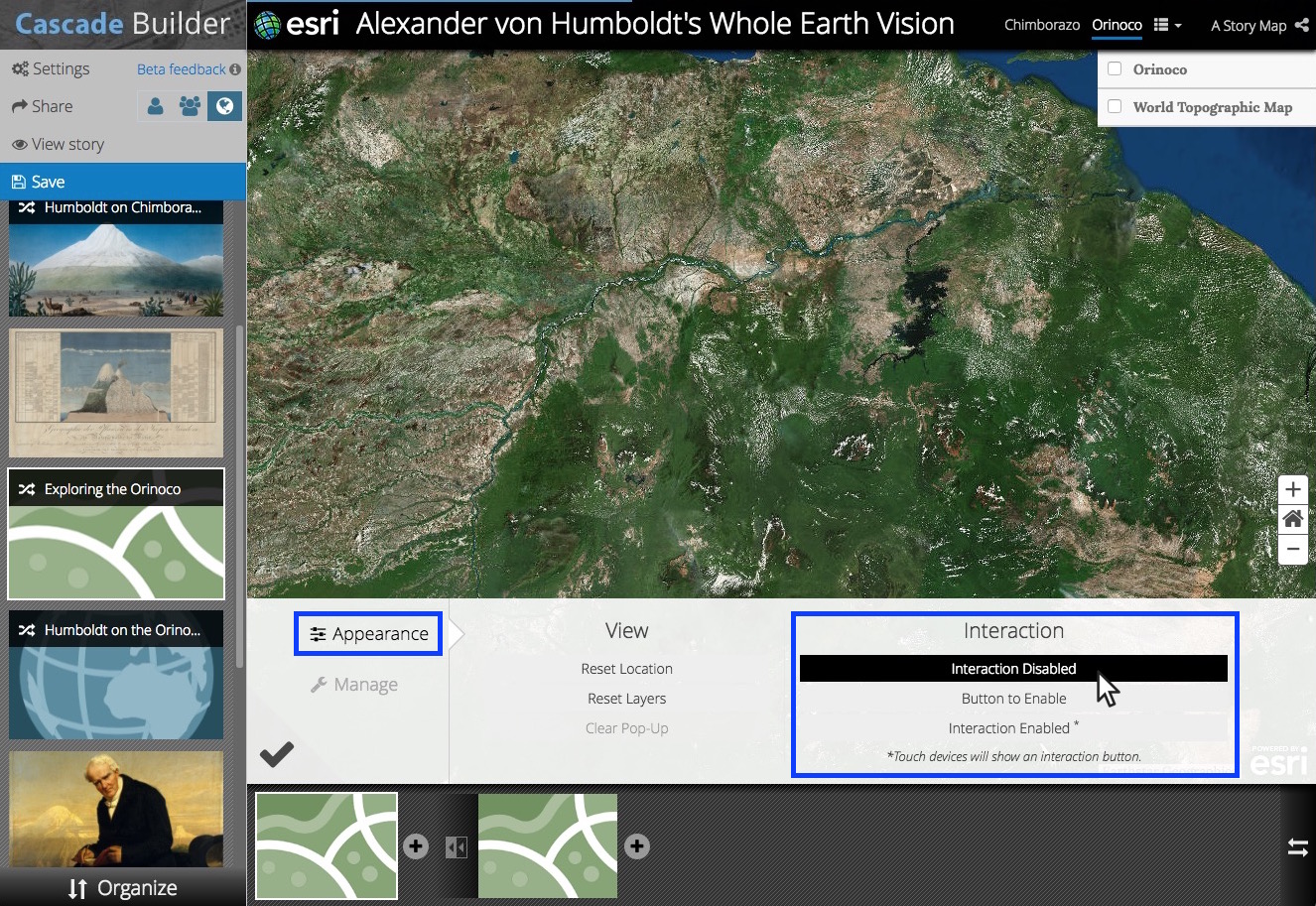This screenshot has height=906, width=1316.
Task: Click Share in the builder sidebar
Action: (x=43, y=106)
